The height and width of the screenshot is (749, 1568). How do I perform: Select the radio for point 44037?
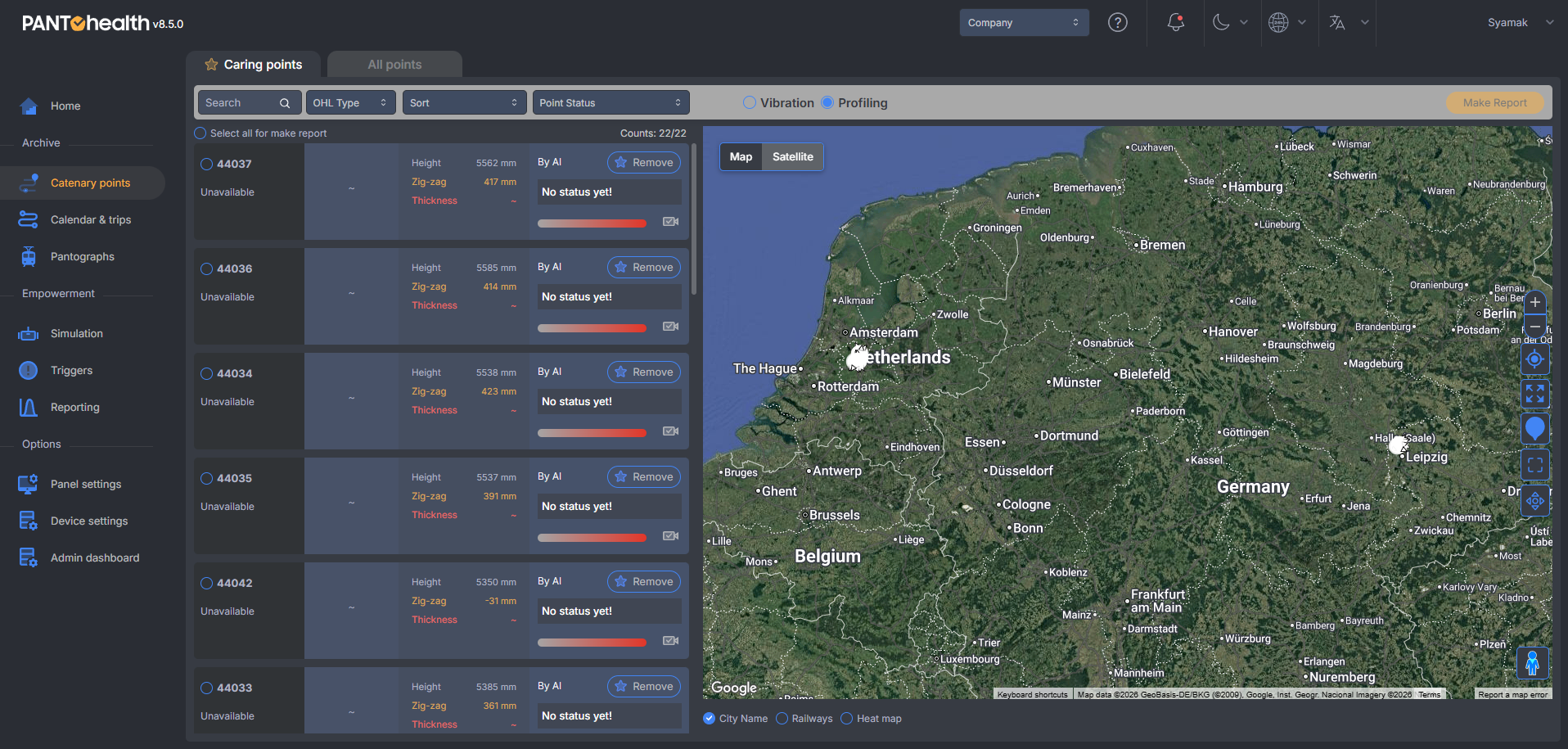[x=206, y=164]
